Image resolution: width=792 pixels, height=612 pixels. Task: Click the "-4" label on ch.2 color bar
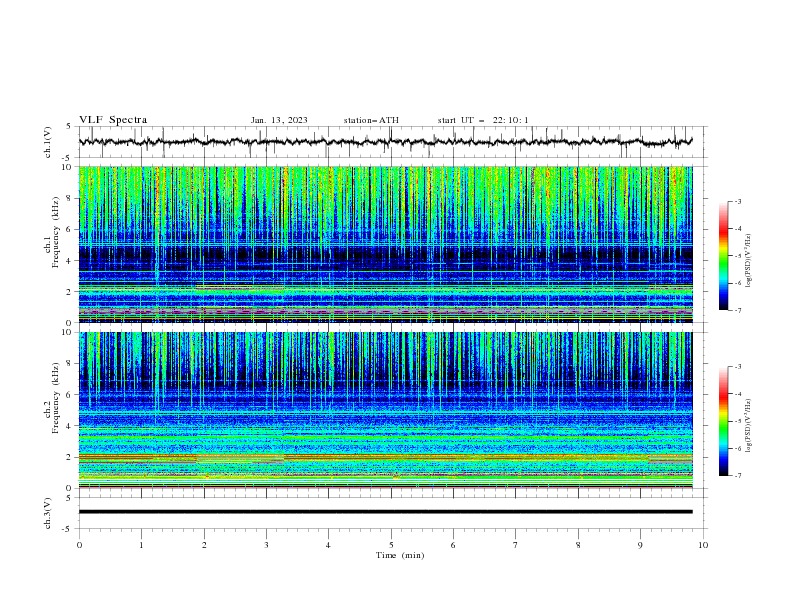pyautogui.click(x=737, y=394)
